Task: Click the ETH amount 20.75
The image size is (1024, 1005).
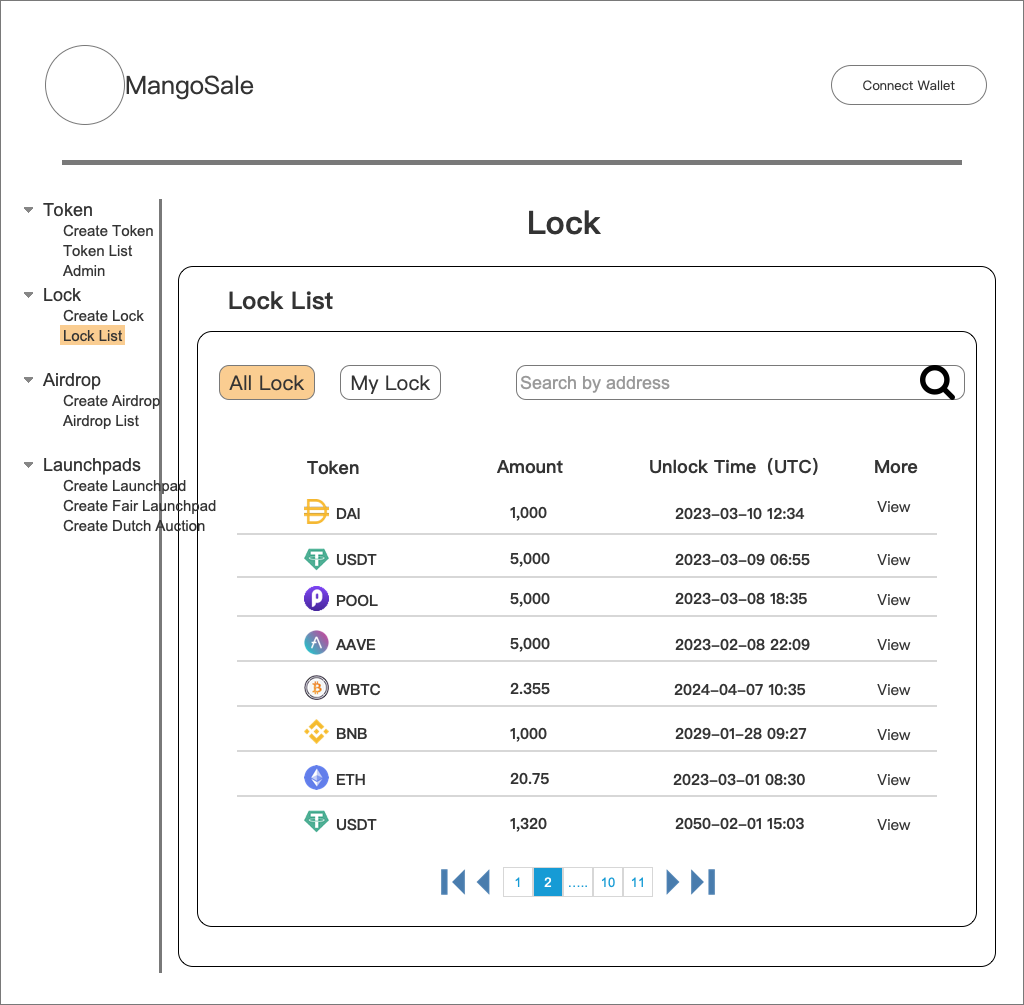Action: click(530, 778)
